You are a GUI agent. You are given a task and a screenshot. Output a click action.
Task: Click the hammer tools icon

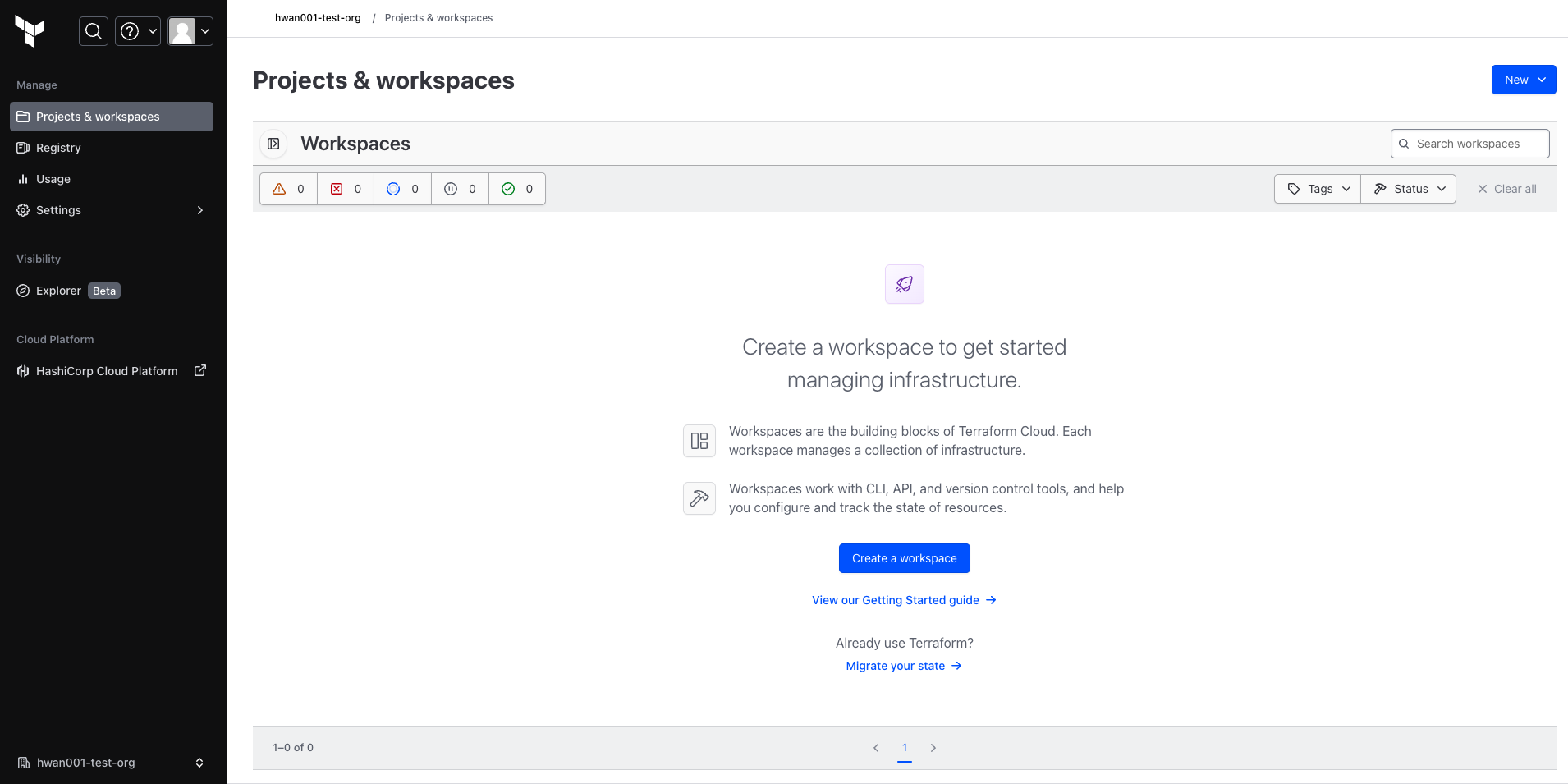pyautogui.click(x=699, y=498)
